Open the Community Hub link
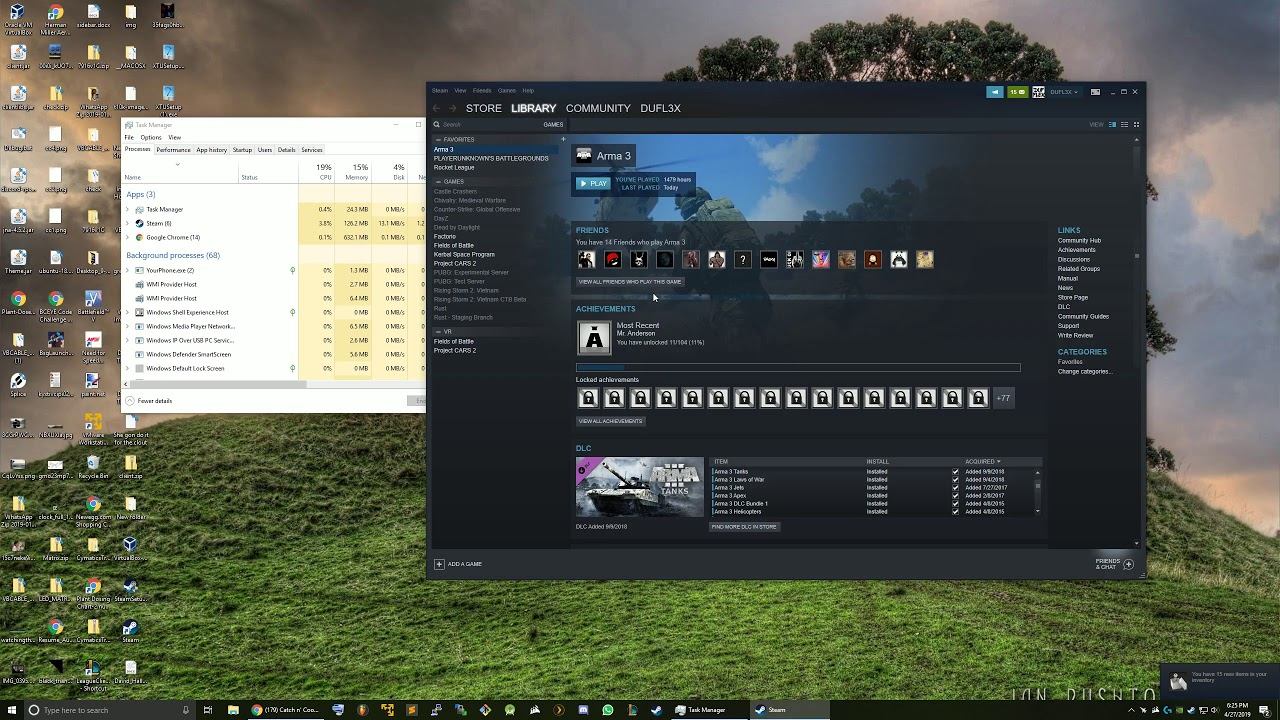This screenshot has height=720, width=1280. 1079,241
